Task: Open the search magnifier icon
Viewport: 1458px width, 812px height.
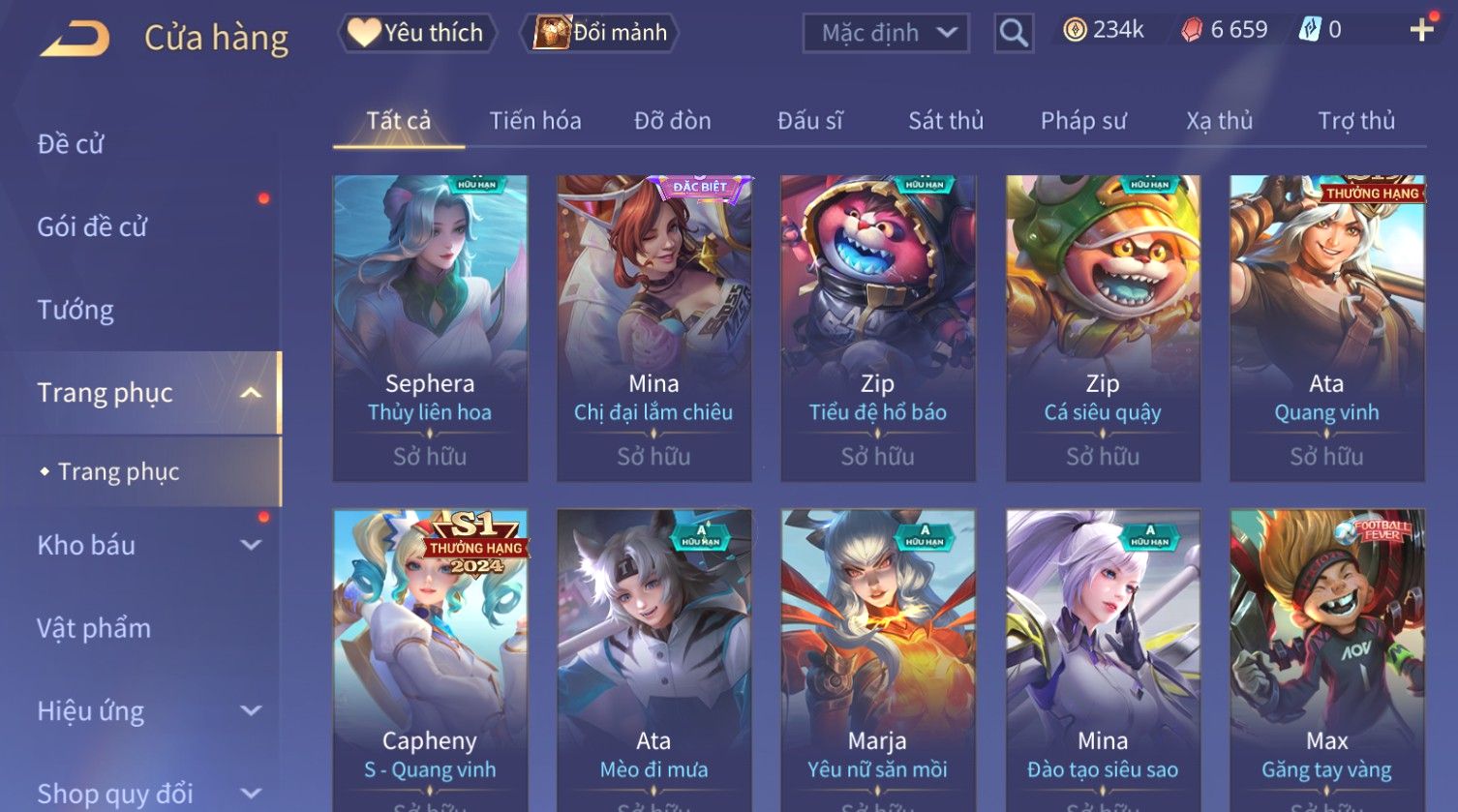Action: (x=1014, y=33)
